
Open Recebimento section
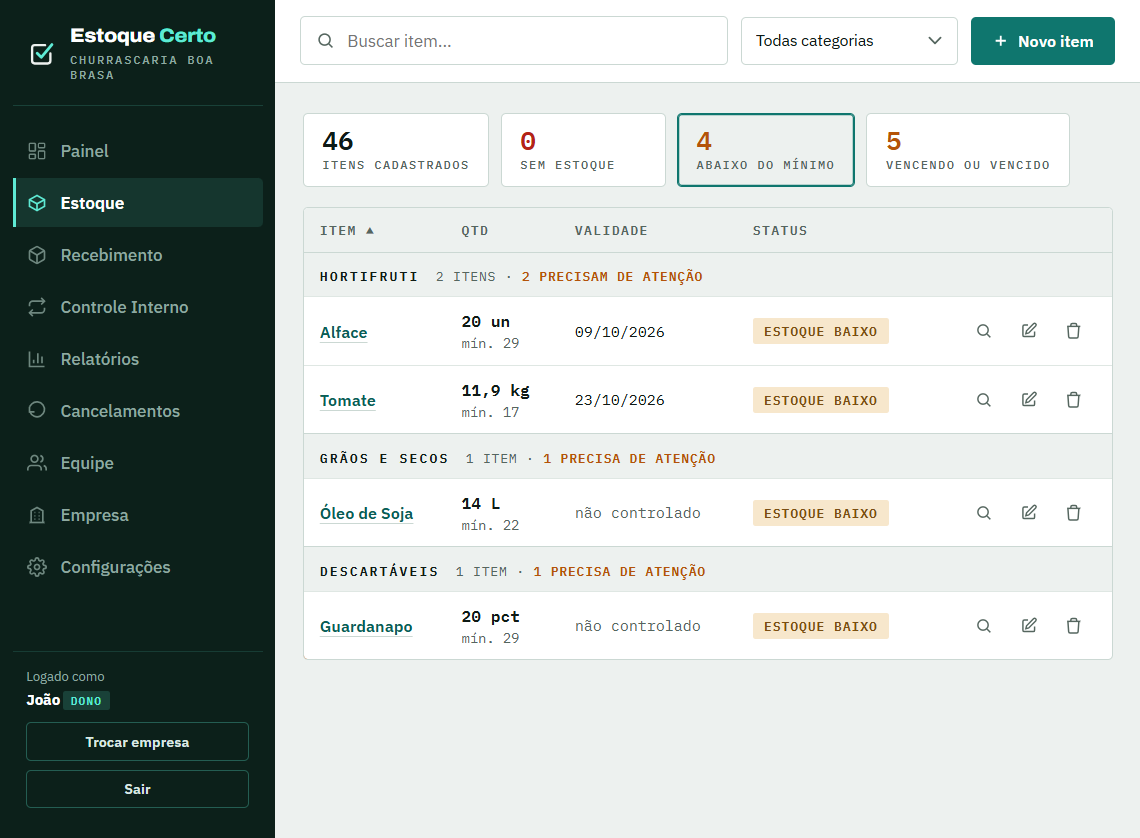click(138, 255)
